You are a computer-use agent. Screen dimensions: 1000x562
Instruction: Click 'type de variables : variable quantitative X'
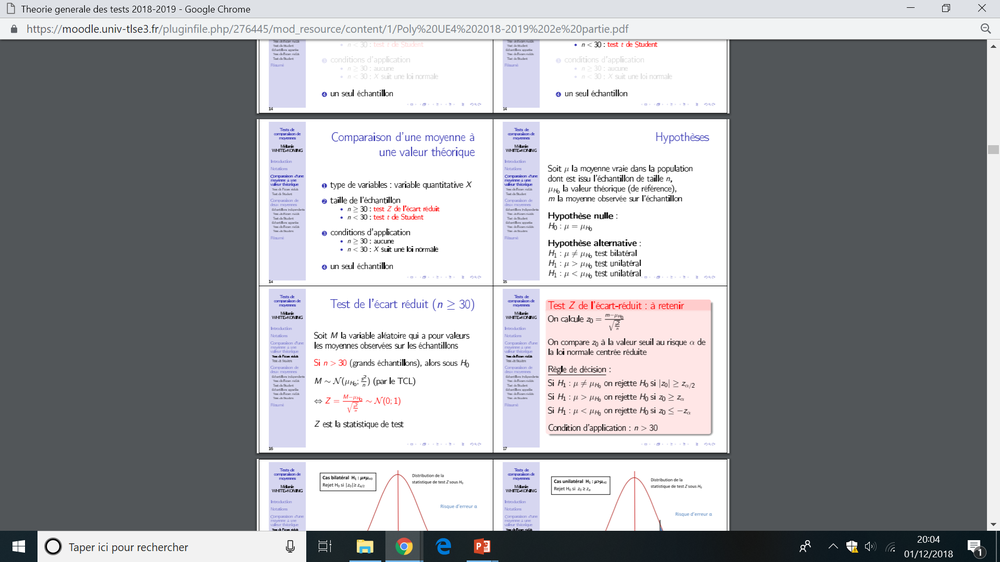401,185
